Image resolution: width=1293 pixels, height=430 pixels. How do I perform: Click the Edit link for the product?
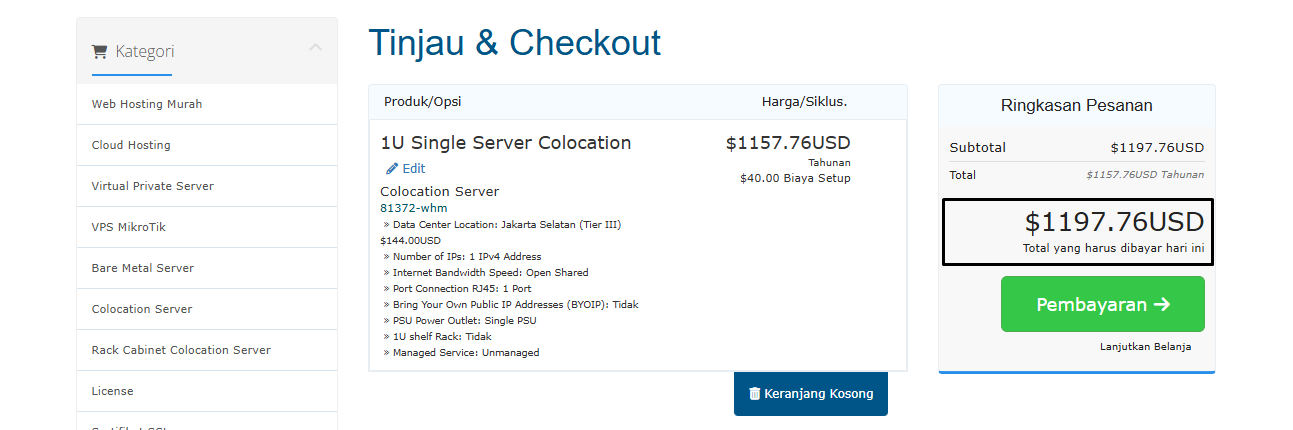tap(406, 169)
